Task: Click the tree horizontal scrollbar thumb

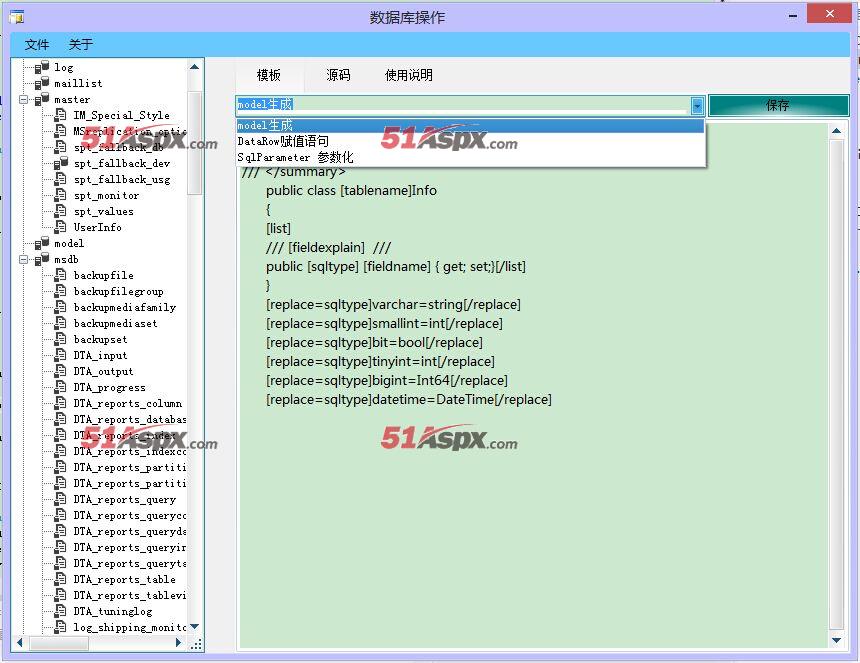Action: pos(59,643)
